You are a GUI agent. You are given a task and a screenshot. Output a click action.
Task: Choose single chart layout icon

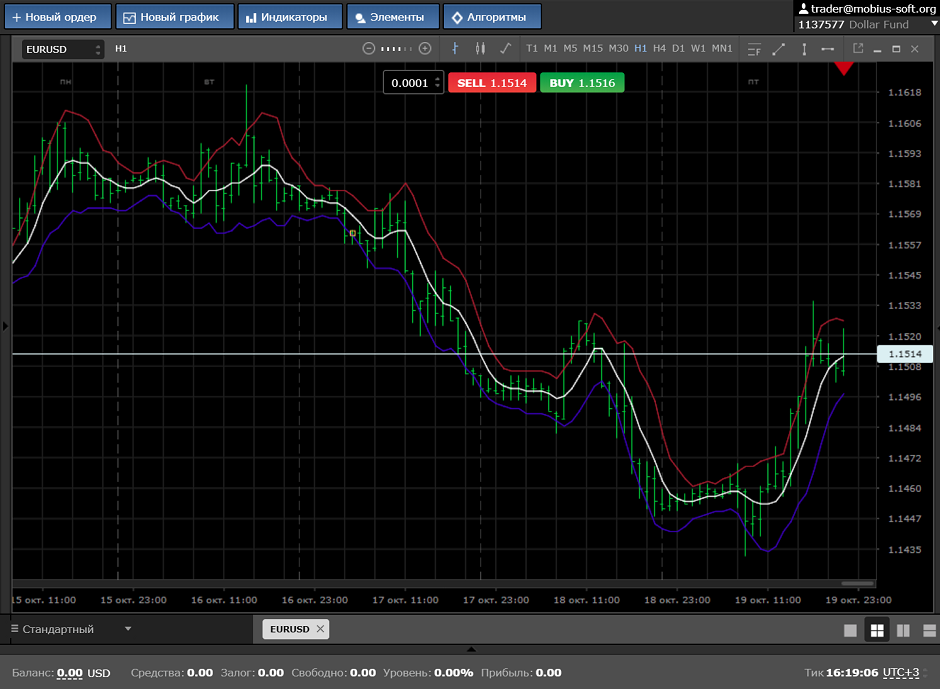click(x=850, y=630)
